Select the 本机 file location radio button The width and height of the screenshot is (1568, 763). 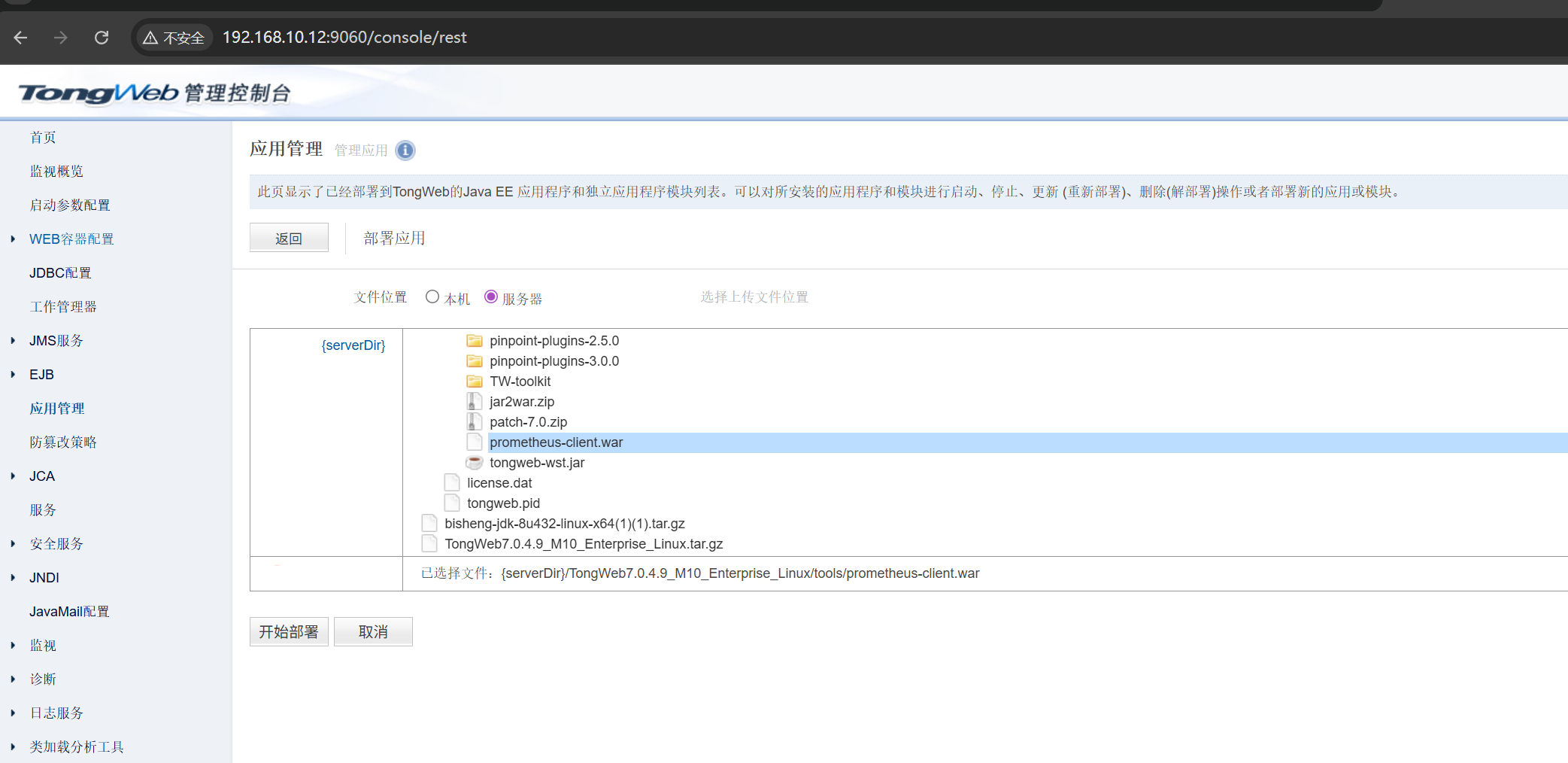432,297
